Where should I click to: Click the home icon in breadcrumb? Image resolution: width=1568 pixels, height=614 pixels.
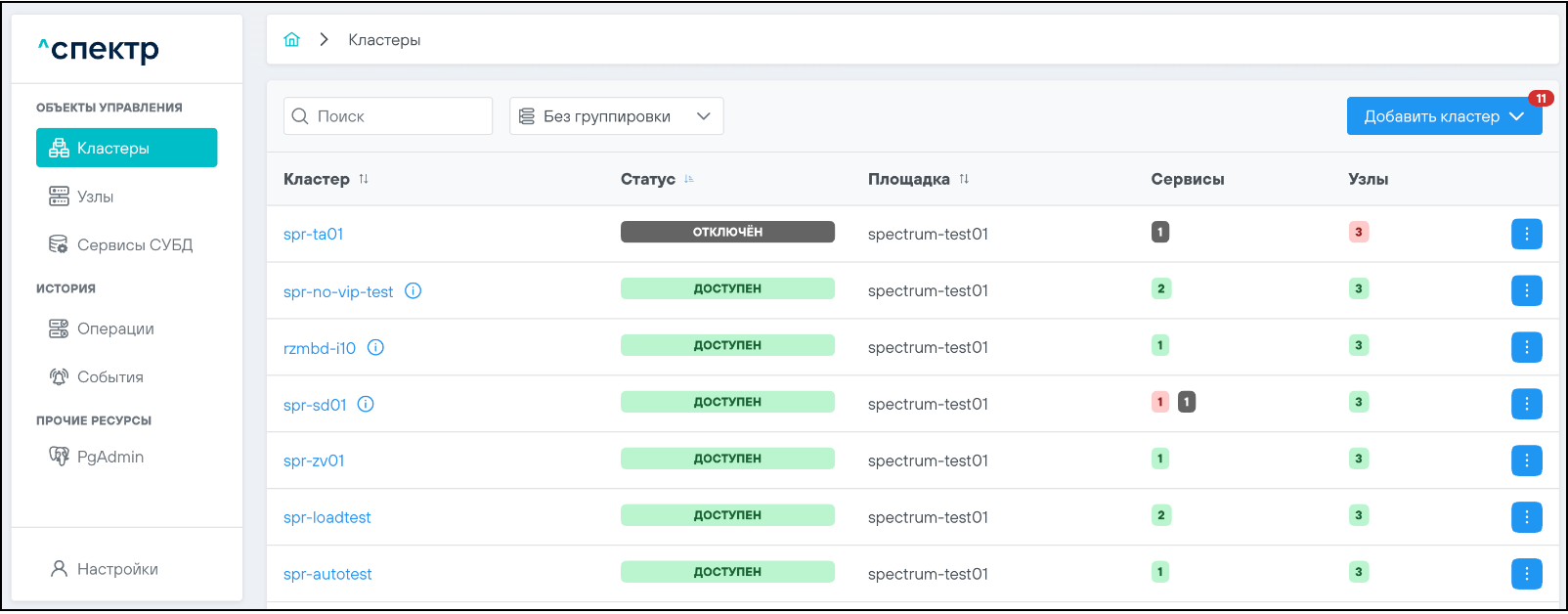(291, 40)
